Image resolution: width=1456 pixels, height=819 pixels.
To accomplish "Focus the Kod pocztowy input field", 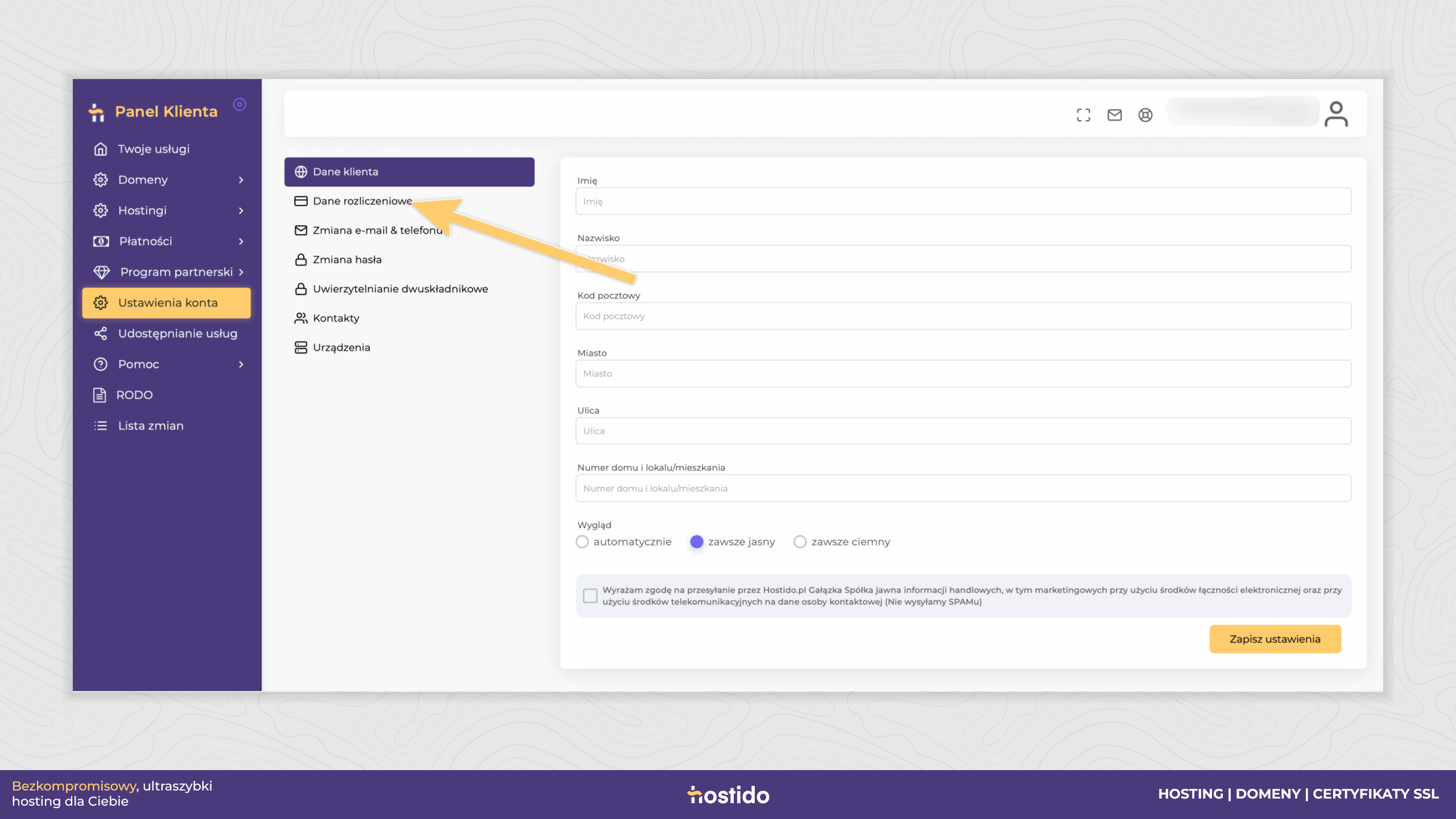I will tap(963, 316).
